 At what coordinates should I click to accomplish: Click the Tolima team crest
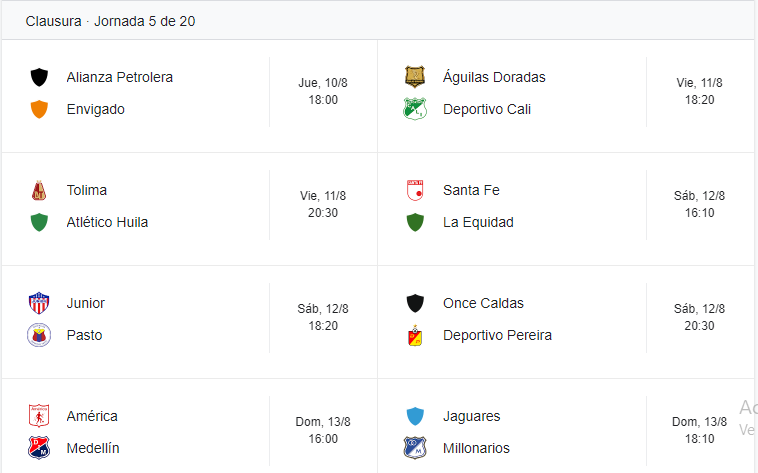40,190
